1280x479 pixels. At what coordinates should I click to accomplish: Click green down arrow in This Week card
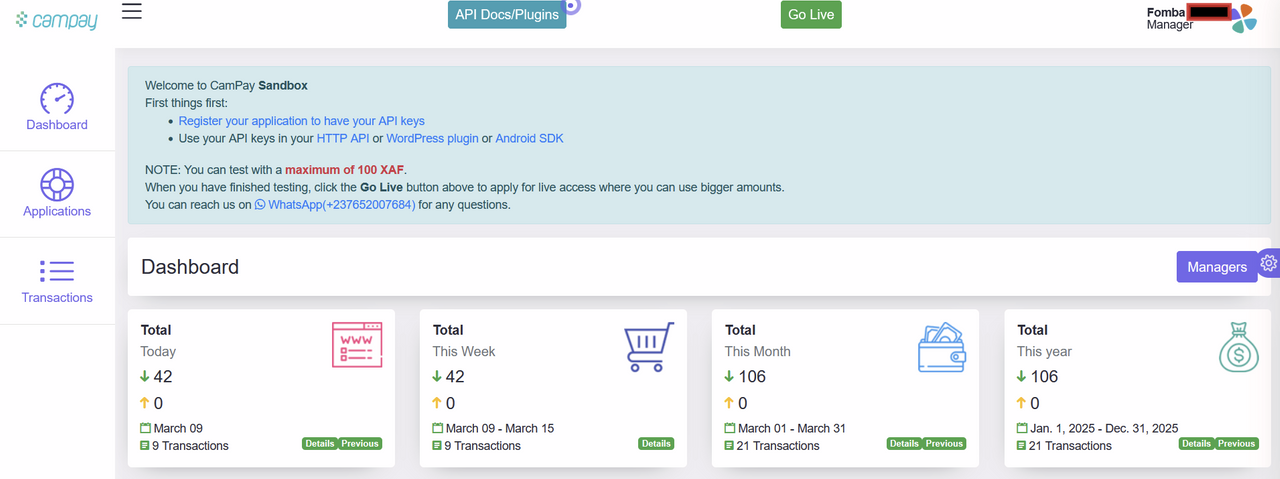point(438,377)
